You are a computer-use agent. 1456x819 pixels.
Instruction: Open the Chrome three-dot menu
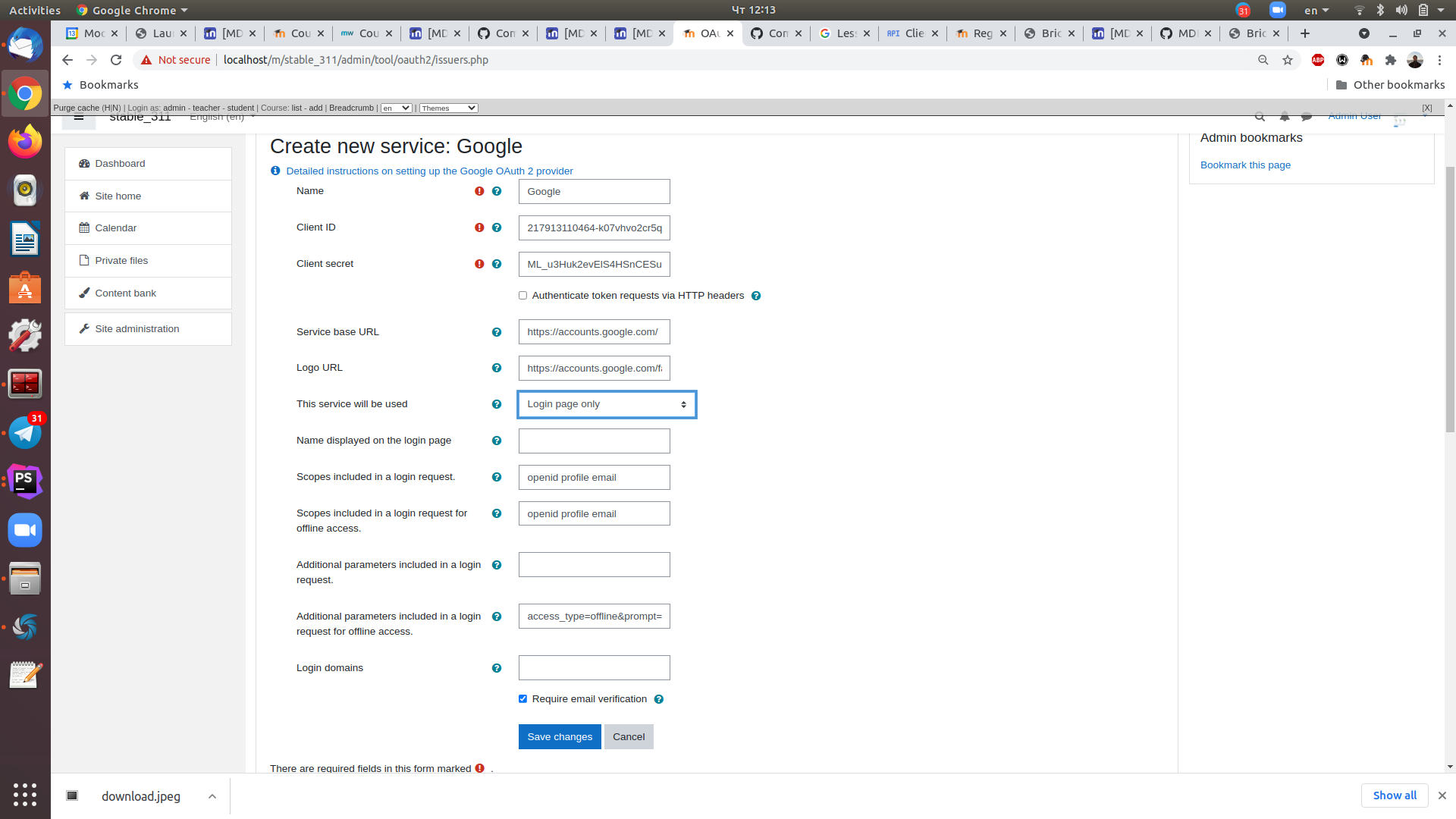click(x=1439, y=60)
